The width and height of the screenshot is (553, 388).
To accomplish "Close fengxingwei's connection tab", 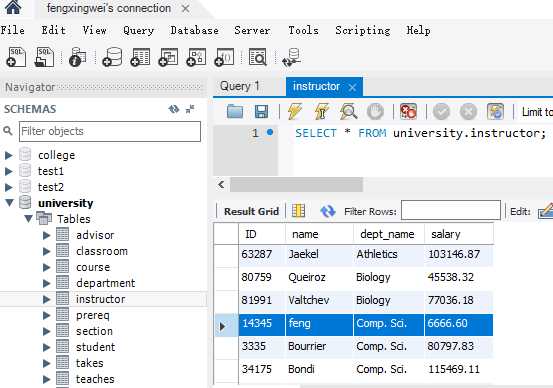I will [x=186, y=8].
